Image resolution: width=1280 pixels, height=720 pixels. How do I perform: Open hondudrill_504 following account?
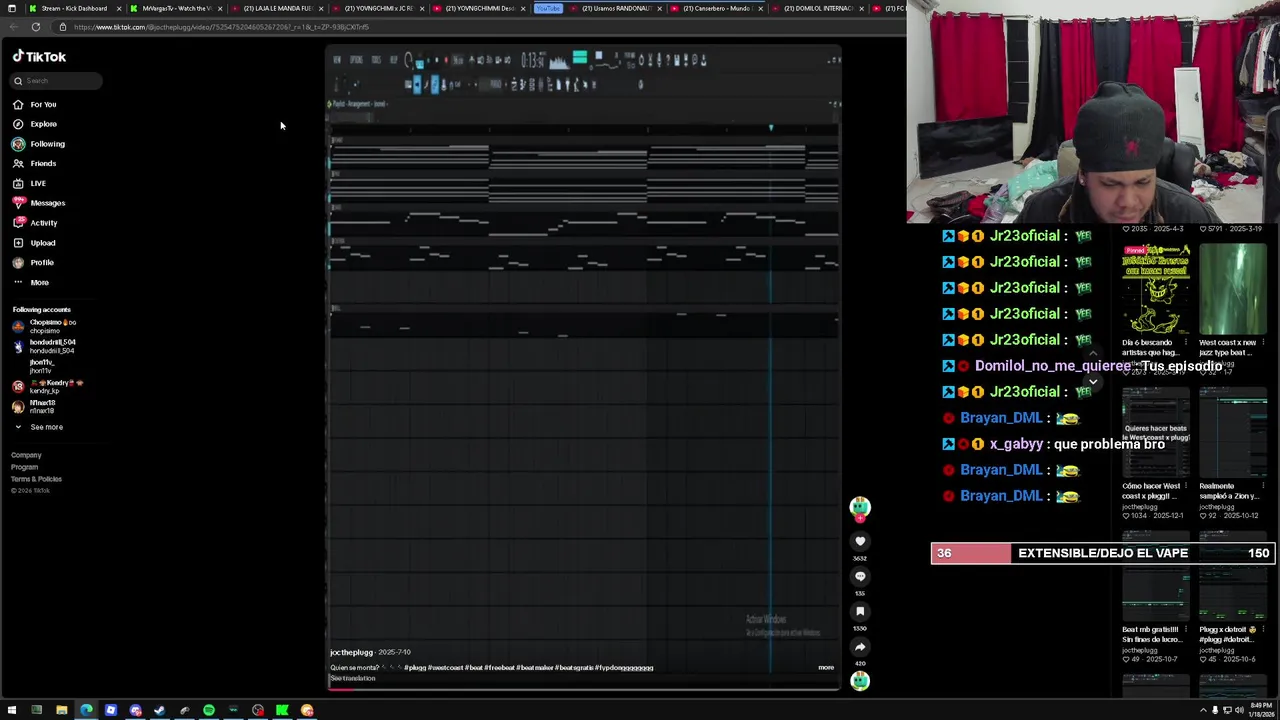pos(45,346)
